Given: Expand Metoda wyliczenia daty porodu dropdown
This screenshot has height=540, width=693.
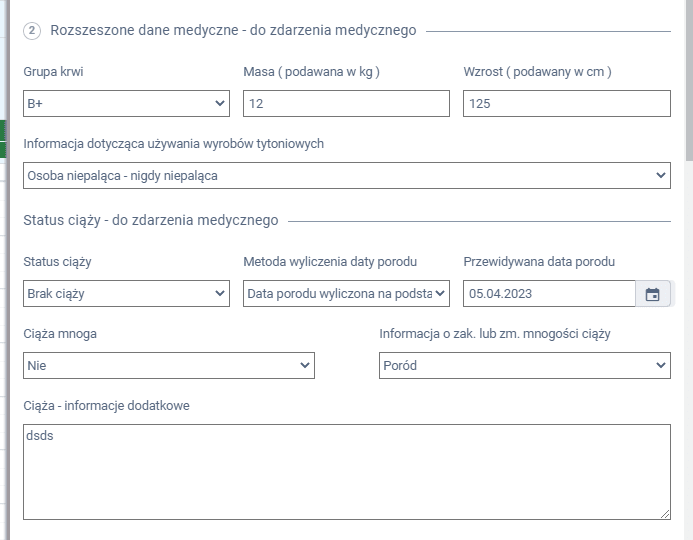Looking at the screenshot, I should pos(346,294).
